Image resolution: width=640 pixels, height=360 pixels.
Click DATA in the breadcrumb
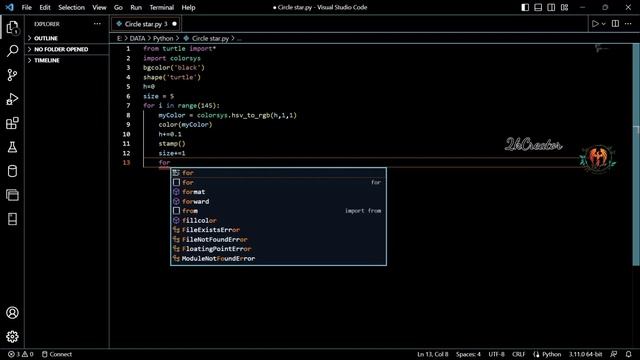coord(137,38)
